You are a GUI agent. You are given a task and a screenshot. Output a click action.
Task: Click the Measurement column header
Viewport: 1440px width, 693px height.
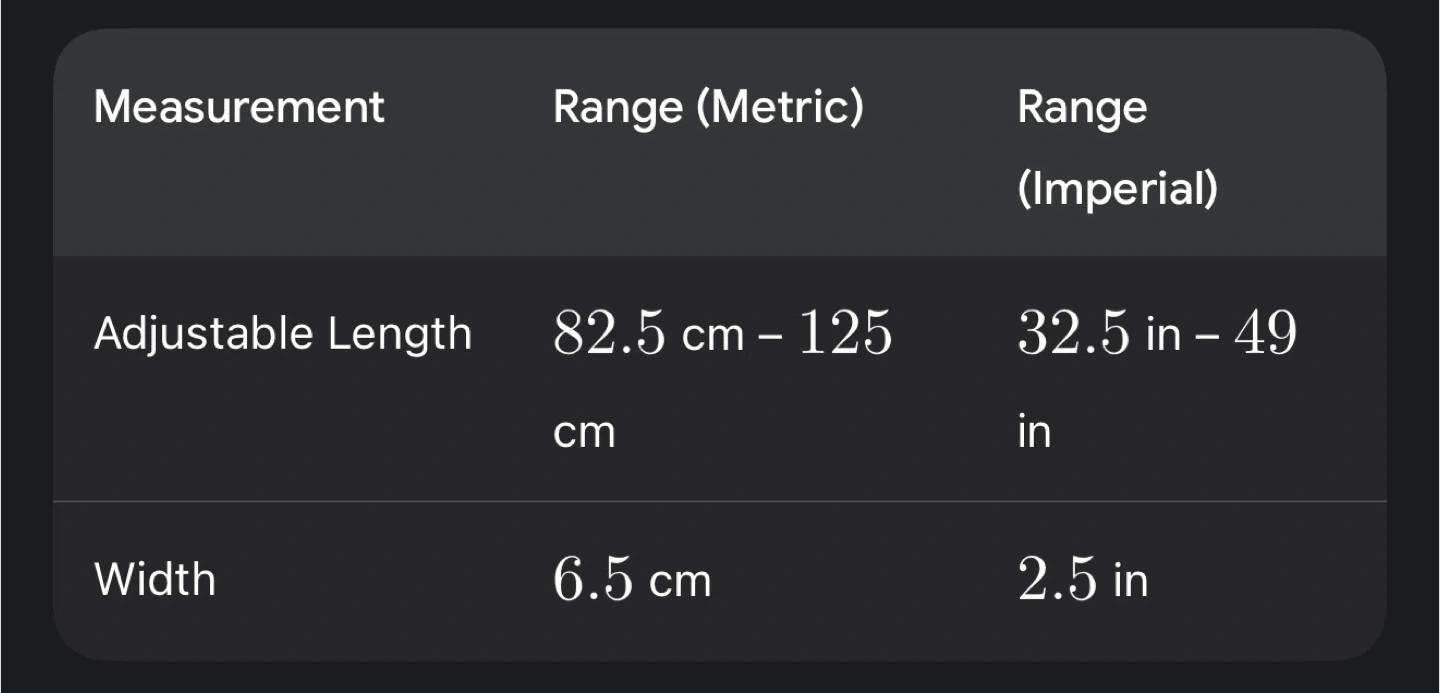point(239,107)
